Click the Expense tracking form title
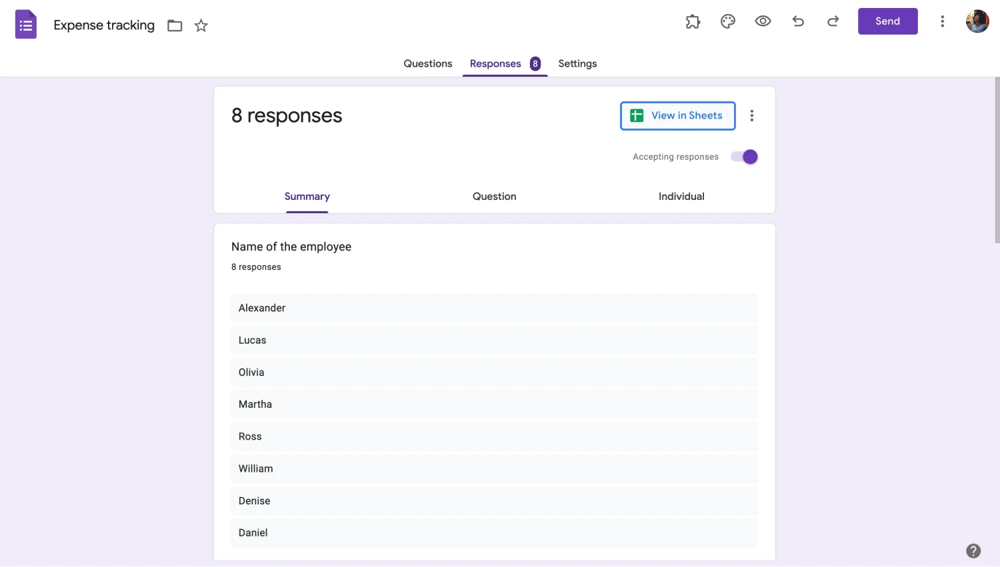Viewport: 1000px width, 567px height. (x=104, y=26)
